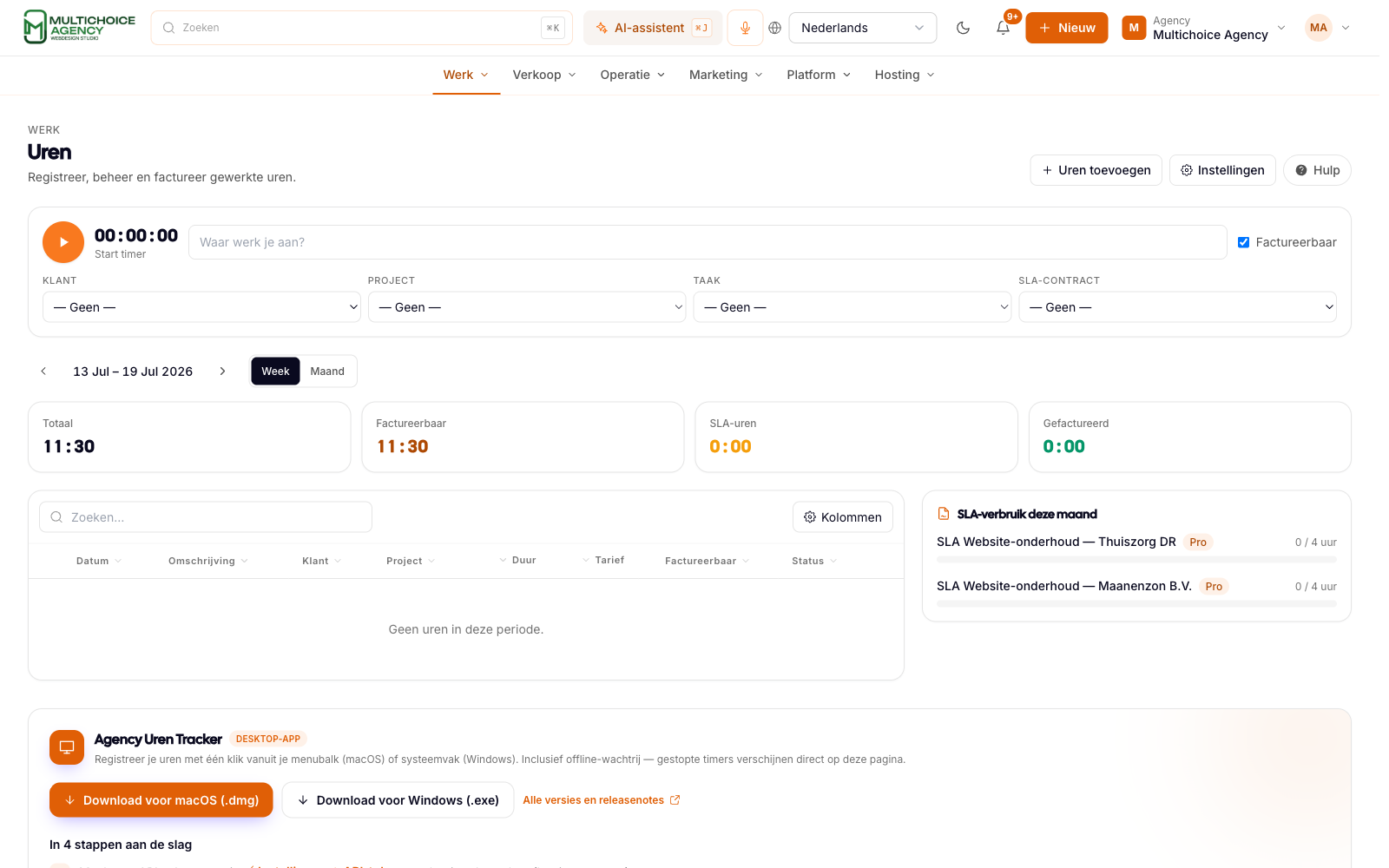
Task: Sort by the Omschrijving column
Action: point(208,561)
